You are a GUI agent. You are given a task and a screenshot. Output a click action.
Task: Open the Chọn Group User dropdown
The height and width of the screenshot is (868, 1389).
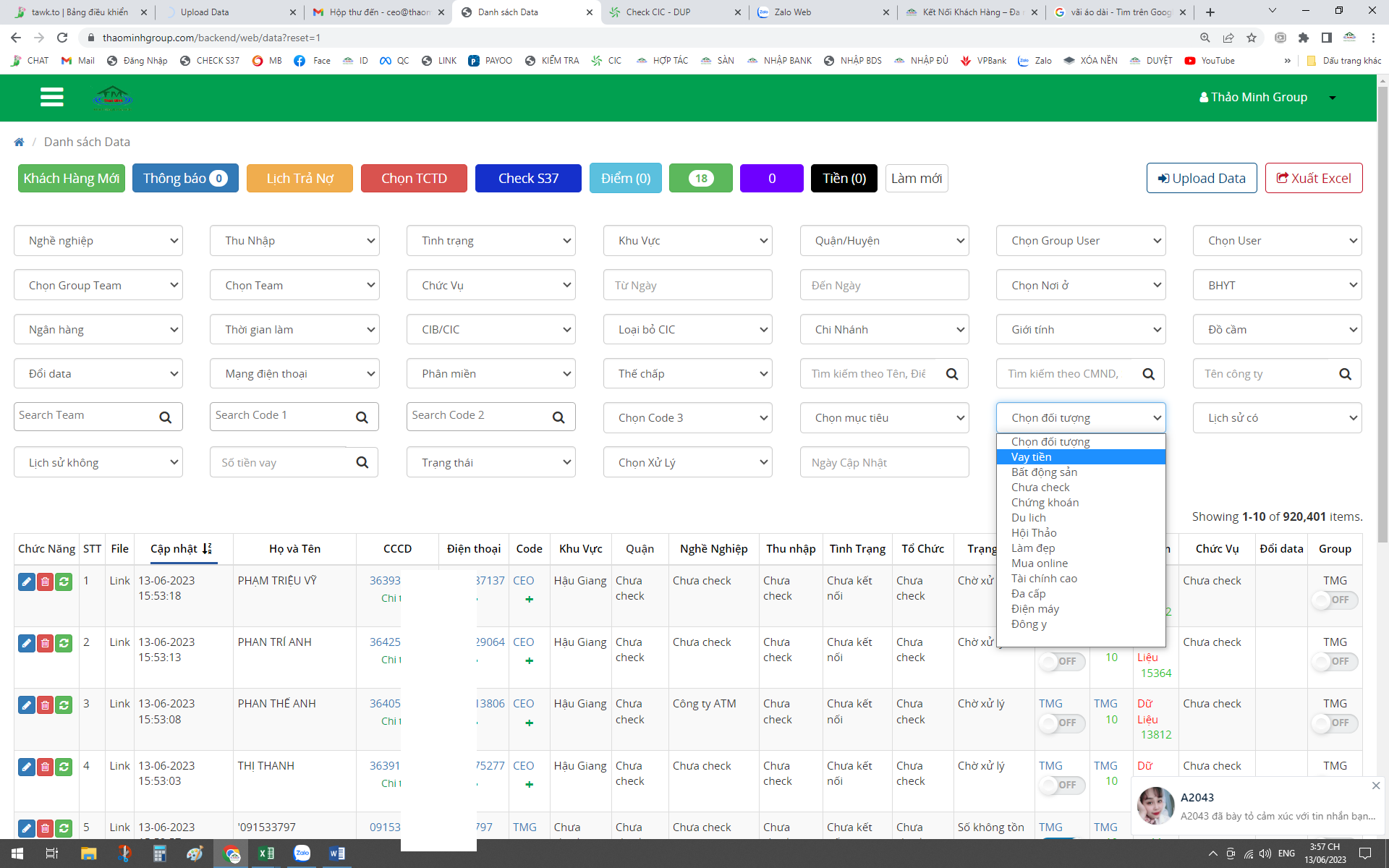tap(1081, 241)
